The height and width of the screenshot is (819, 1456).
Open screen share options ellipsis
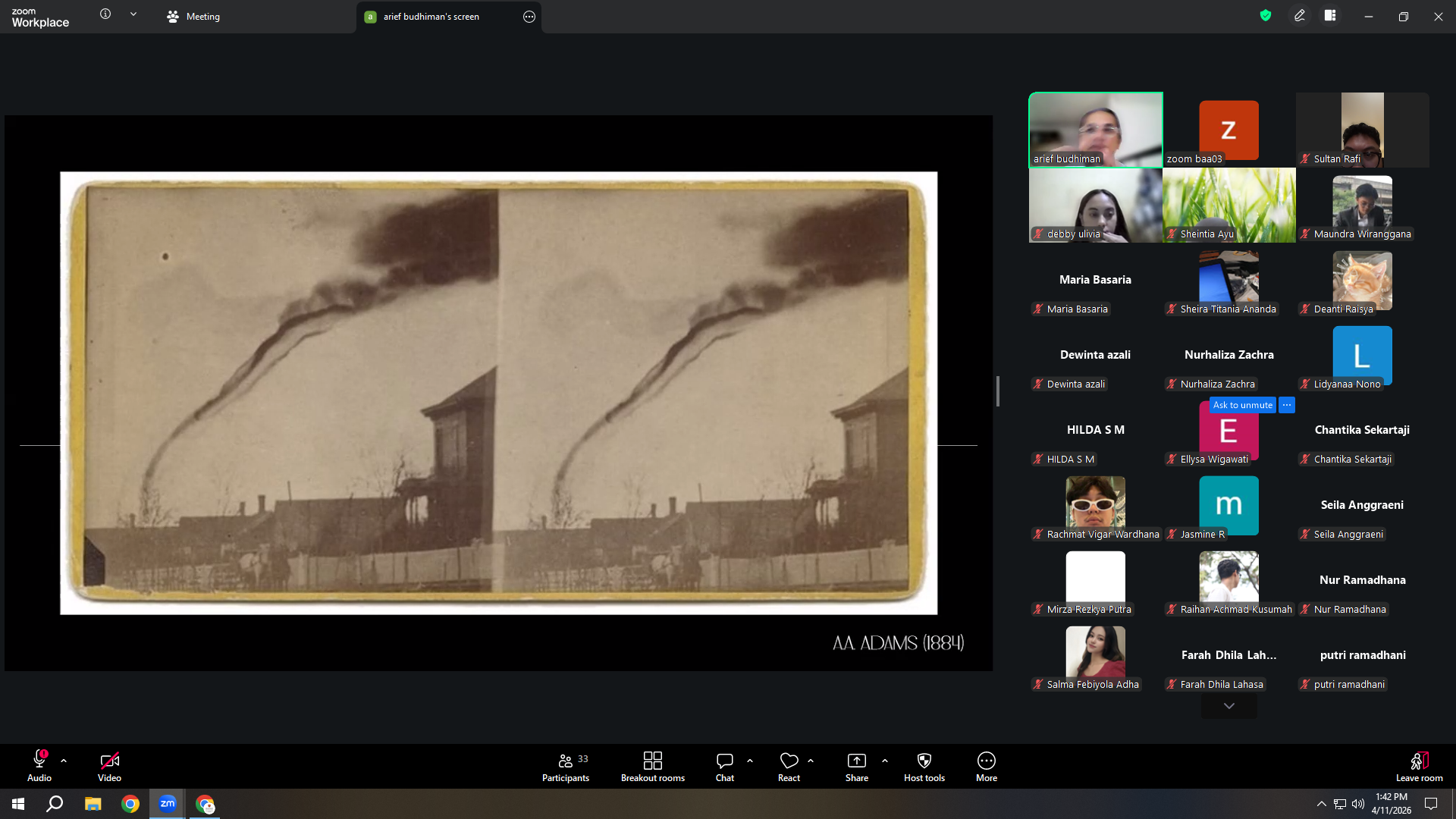click(529, 17)
